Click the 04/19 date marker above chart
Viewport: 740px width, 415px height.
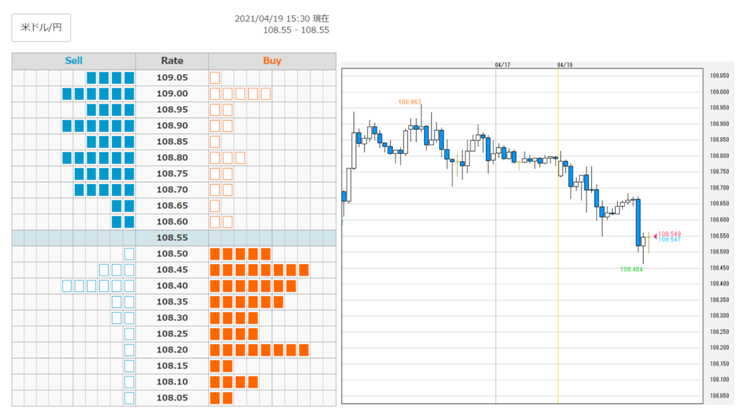pyautogui.click(x=564, y=65)
